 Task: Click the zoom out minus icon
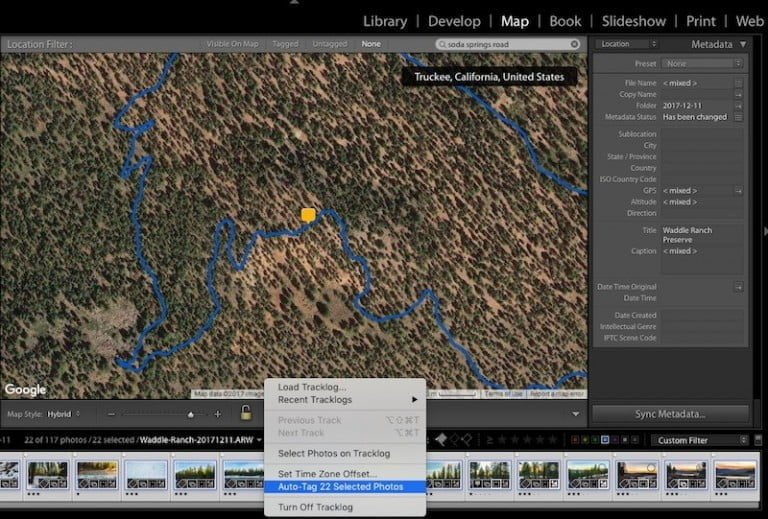111,414
